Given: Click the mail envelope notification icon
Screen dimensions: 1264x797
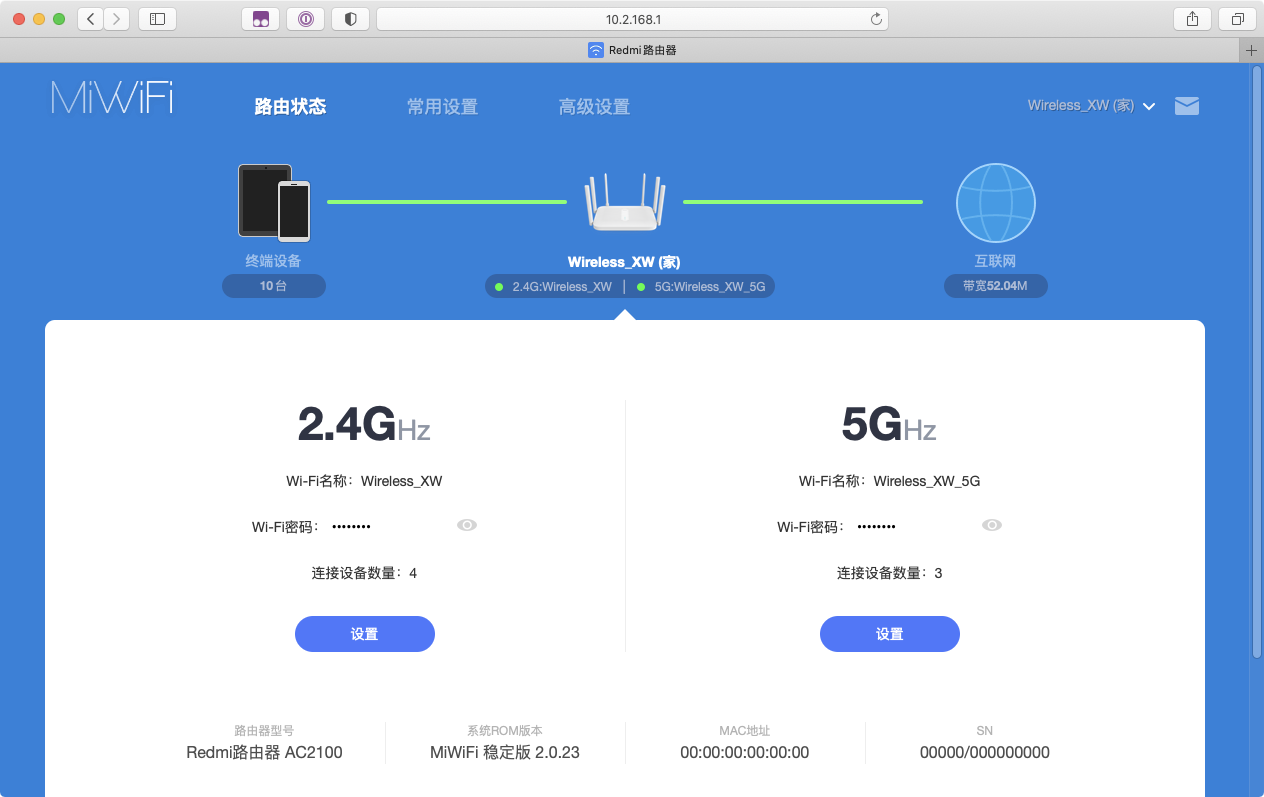Looking at the screenshot, I should click(1186, 106).
